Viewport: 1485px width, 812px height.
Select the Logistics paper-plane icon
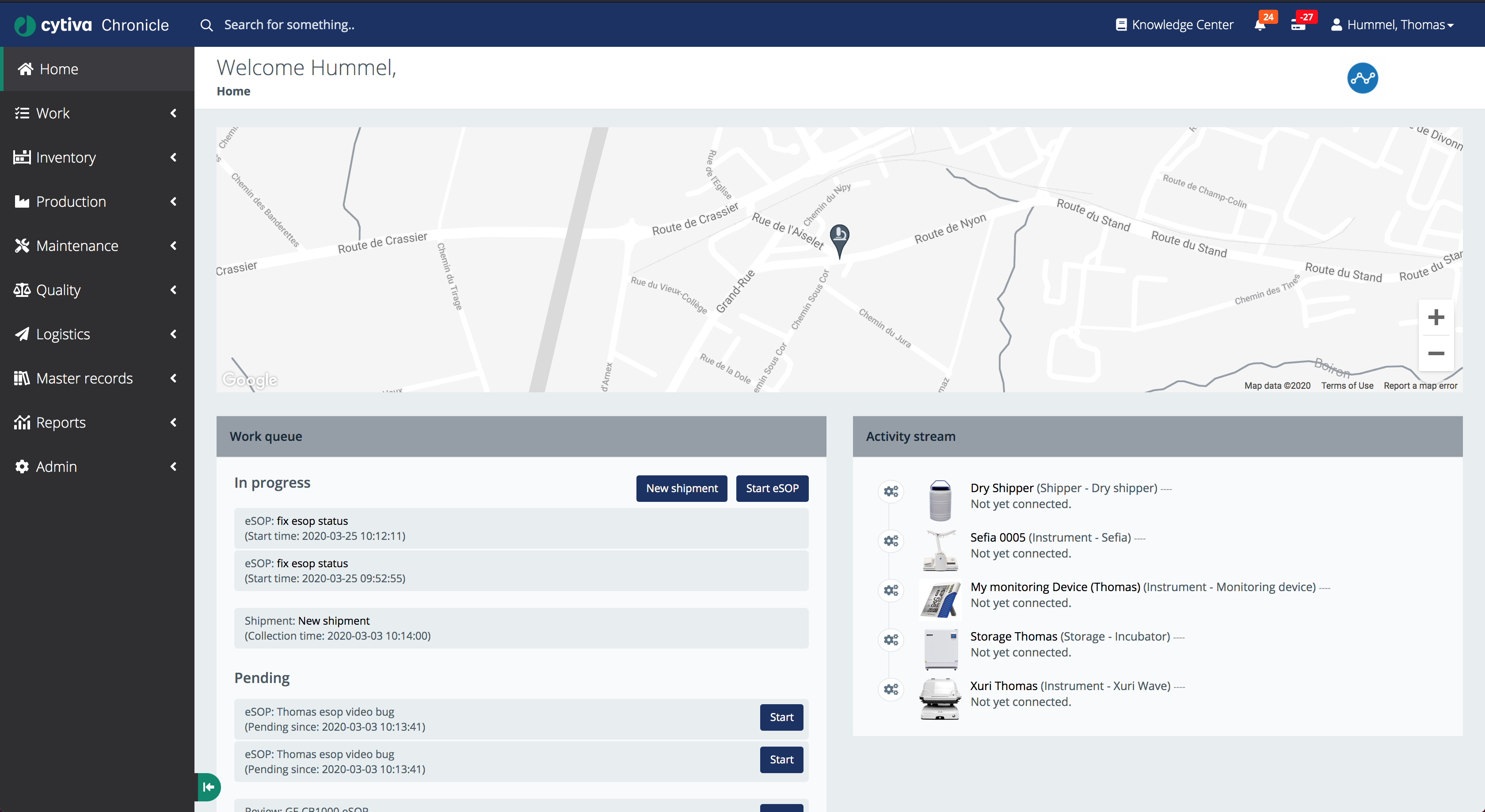coord(22,334)
